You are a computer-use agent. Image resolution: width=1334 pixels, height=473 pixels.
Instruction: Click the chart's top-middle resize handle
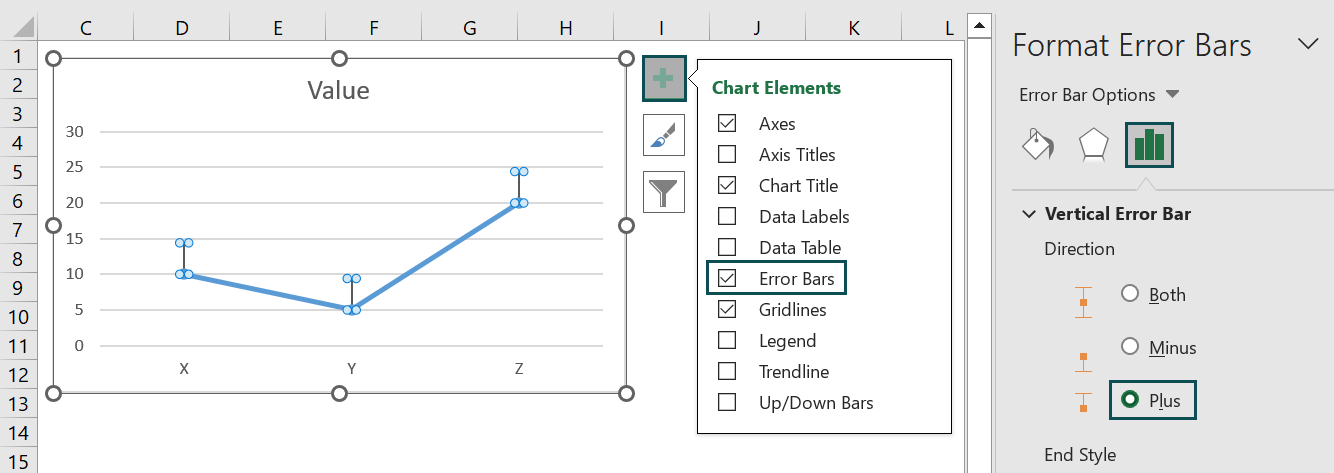click(x=340, y=59)
